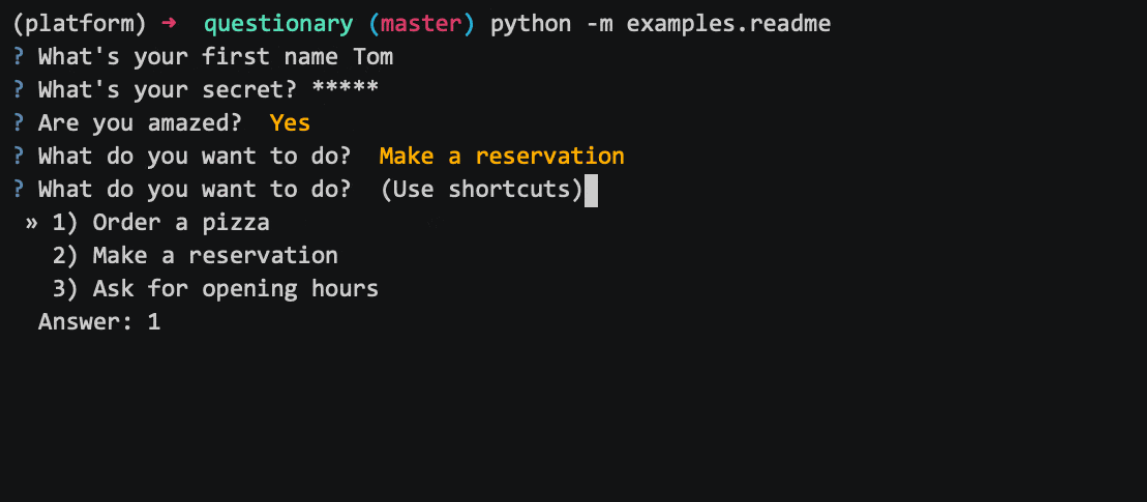Click the » pointer beside Order a pizza
The image size is (1147, 502).
(31, 222)
